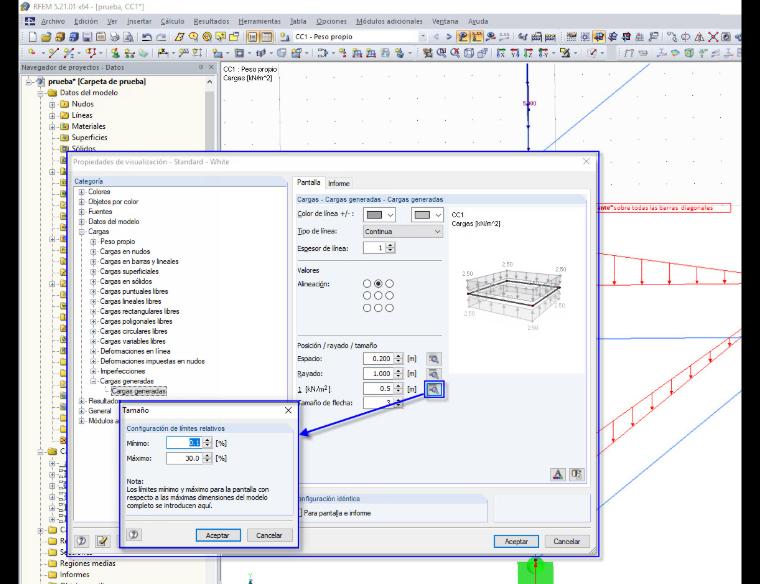This screenshot has width=760, height=584.
Task: Open size limits button beside kN/m² field
Action: [434, 389]
